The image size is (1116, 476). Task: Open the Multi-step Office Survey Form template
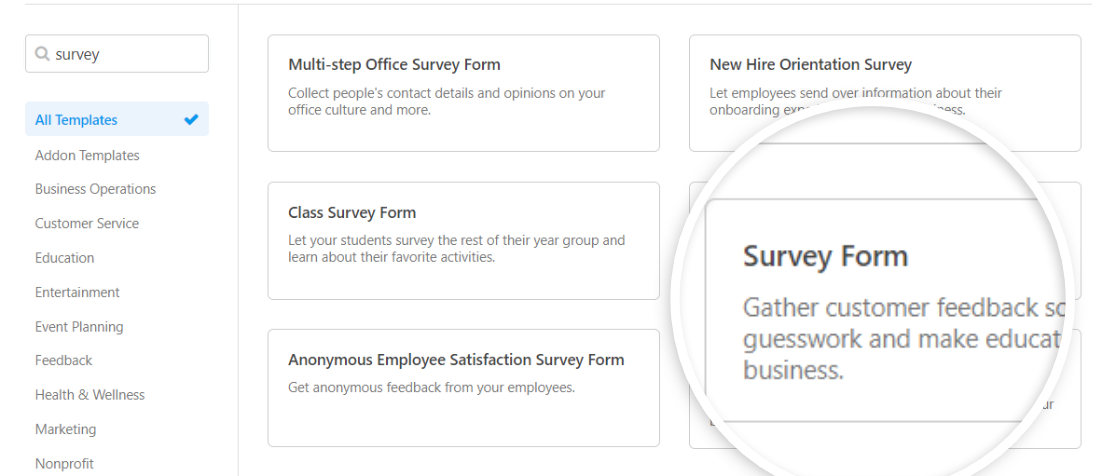click(463, 93)
